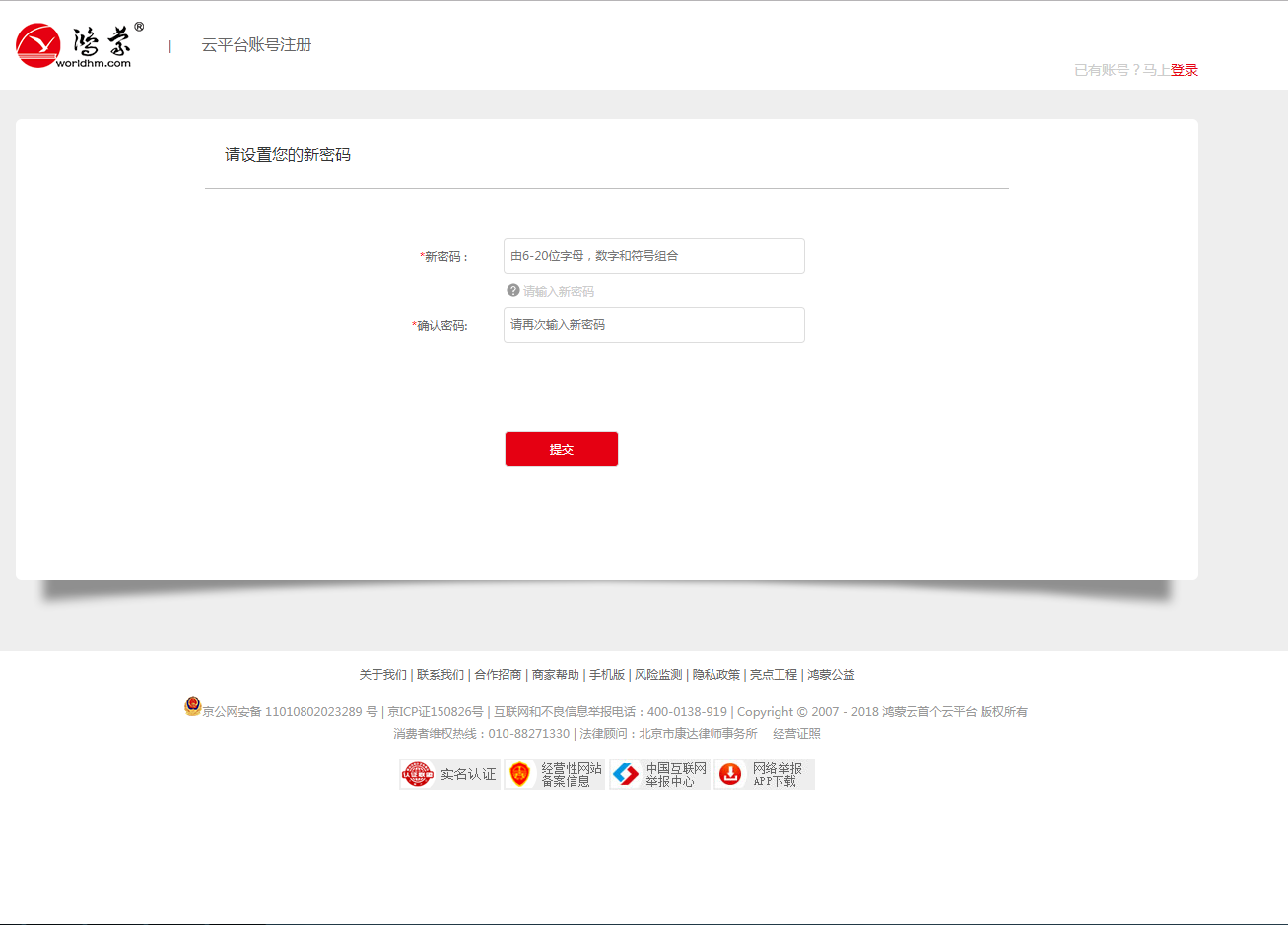This screenshot has width=1288, height=925.
Task: Click the help question-mark icon under password
Action: click(x=512, y=291)
